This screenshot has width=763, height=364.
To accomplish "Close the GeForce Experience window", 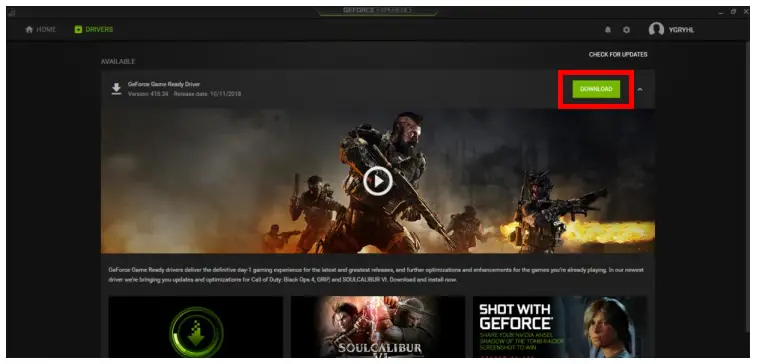I will click(746, 12).
